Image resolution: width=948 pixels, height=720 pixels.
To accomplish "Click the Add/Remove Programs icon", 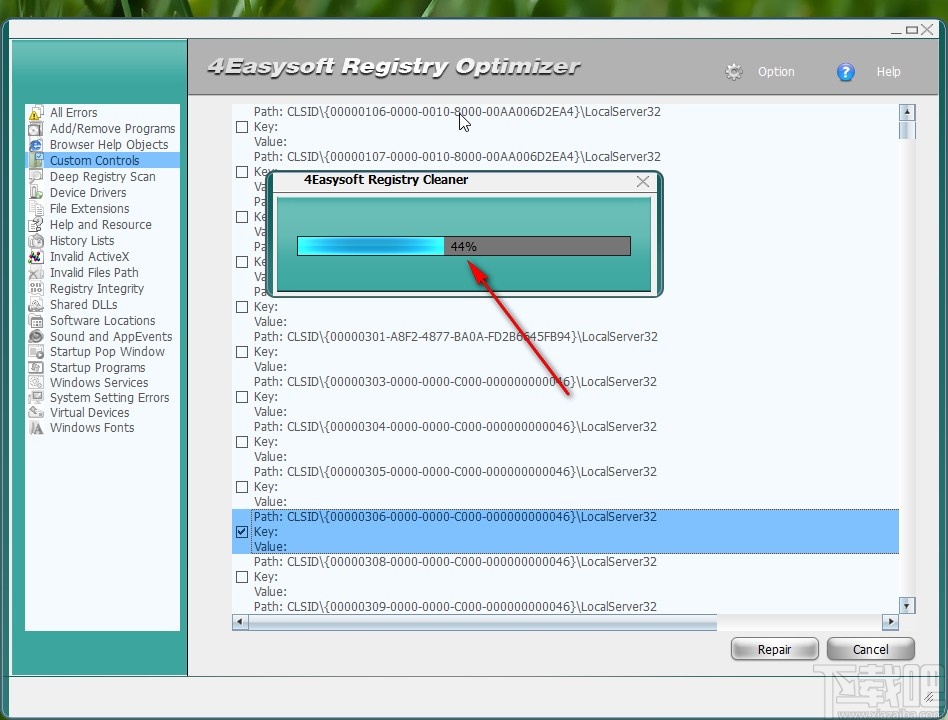I will tap(36, 129).
